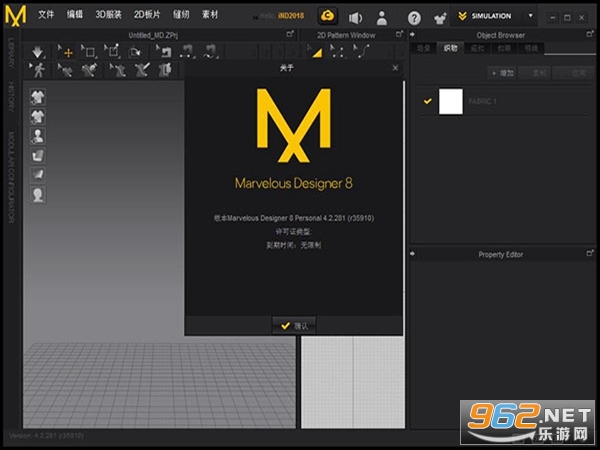Toggle the FABRIC 1 checkmark
600x450 pixels.
coord(427,101)
